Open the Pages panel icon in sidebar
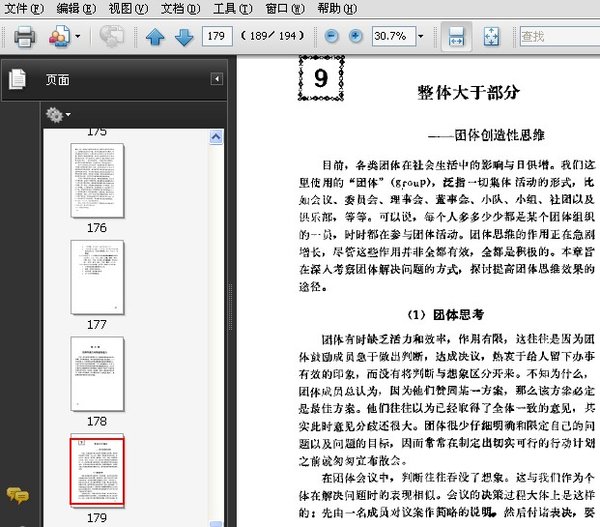This screenshot has height=527, width=600. coord(17,79)
